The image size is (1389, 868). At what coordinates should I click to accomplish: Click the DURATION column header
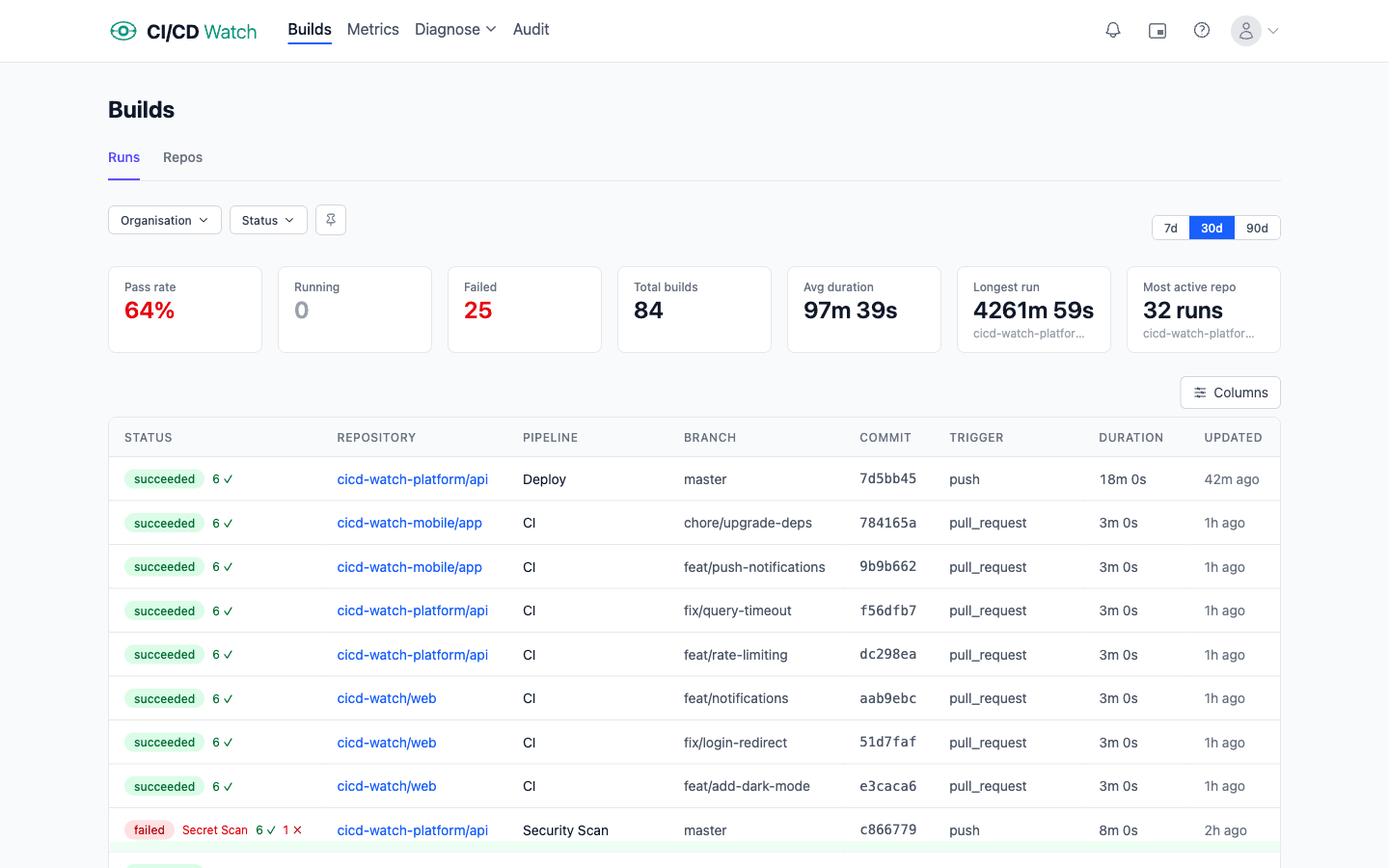click(1131, 438)
